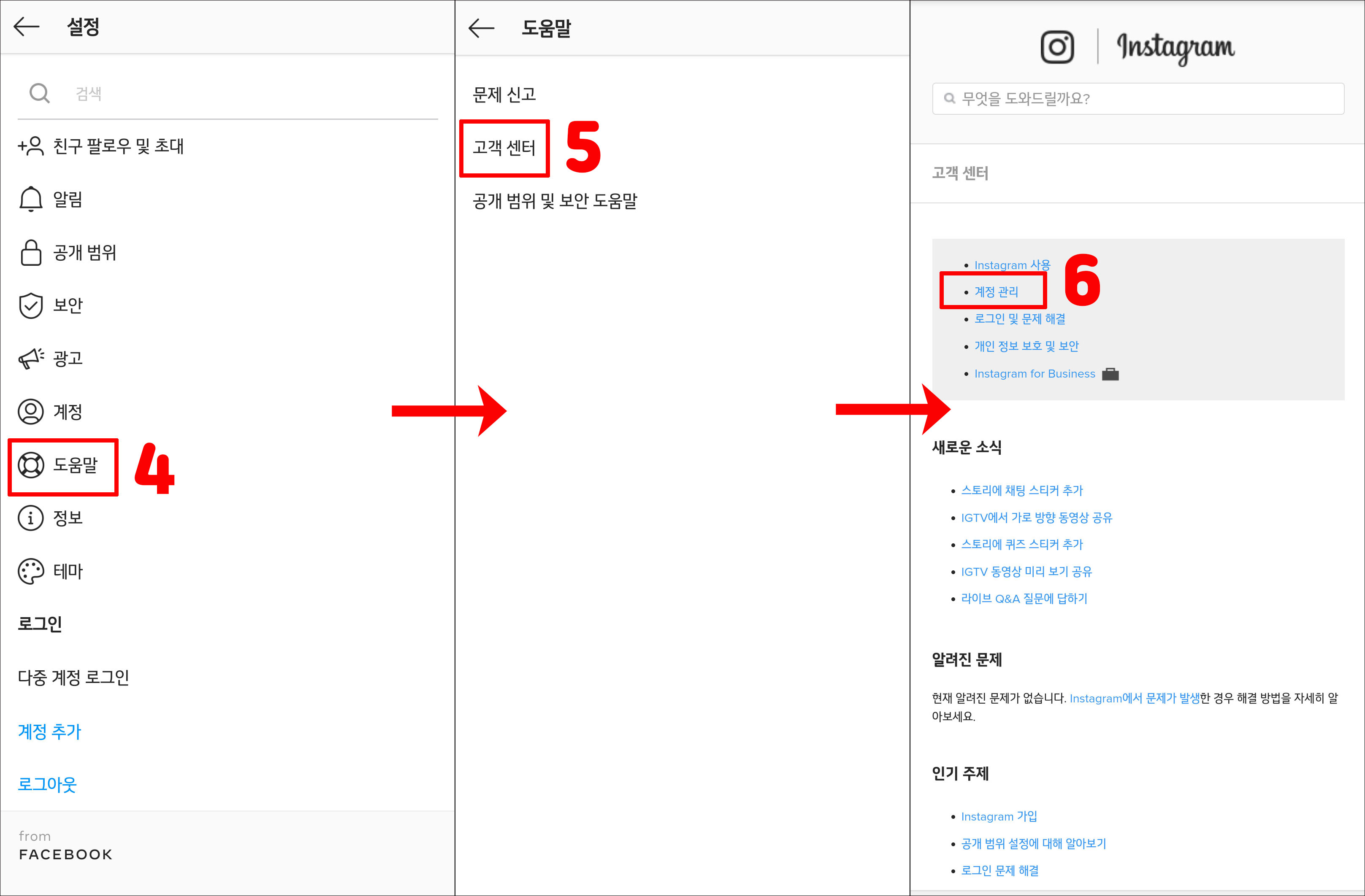
Task: Click the add-friend icon beside 친구 팔로우 및 초대
Action: (x=31, y=146)
